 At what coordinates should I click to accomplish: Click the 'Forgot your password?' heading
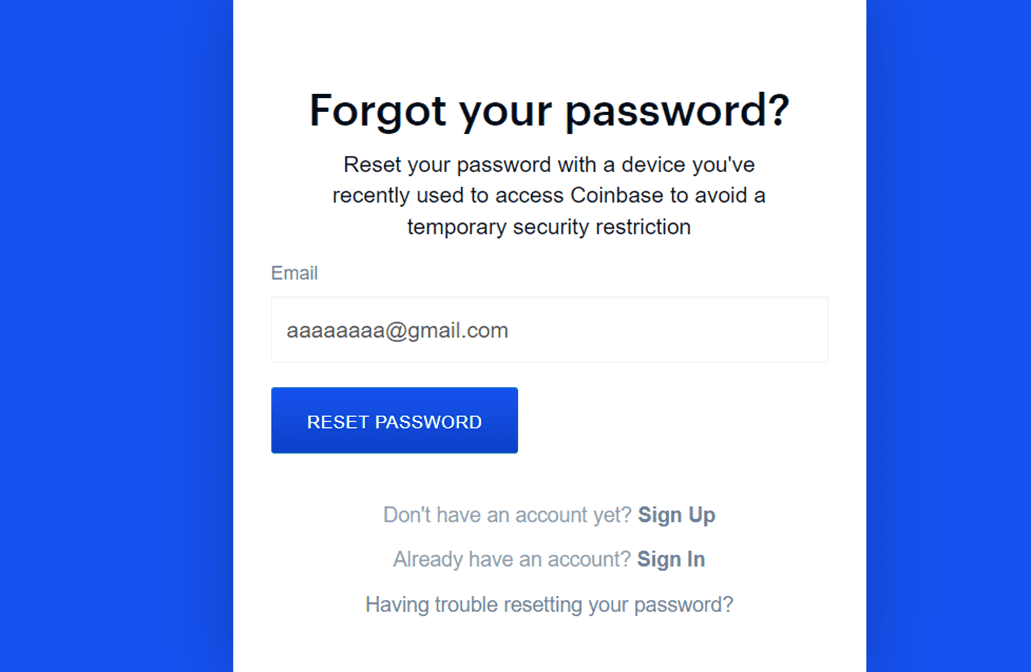549,110
